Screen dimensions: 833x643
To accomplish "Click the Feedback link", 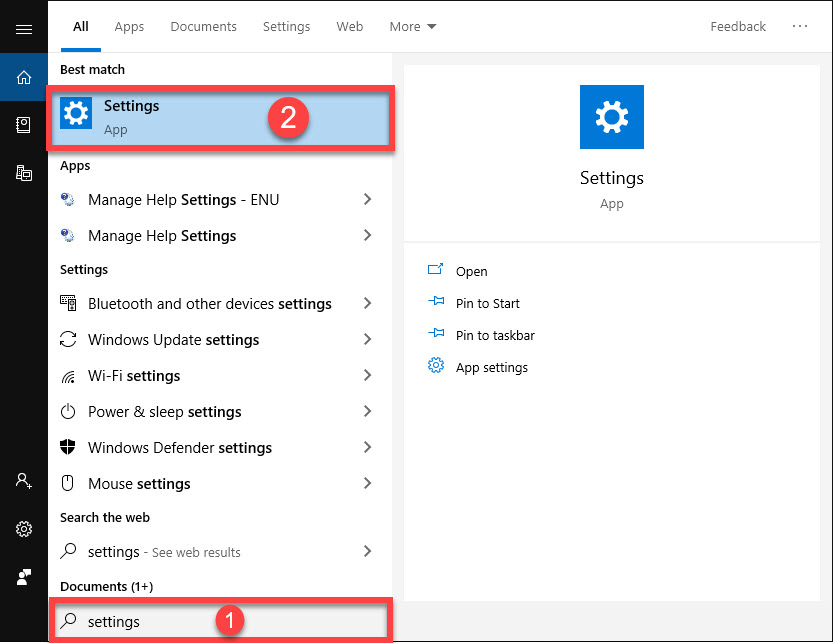I will coord(738,27).
